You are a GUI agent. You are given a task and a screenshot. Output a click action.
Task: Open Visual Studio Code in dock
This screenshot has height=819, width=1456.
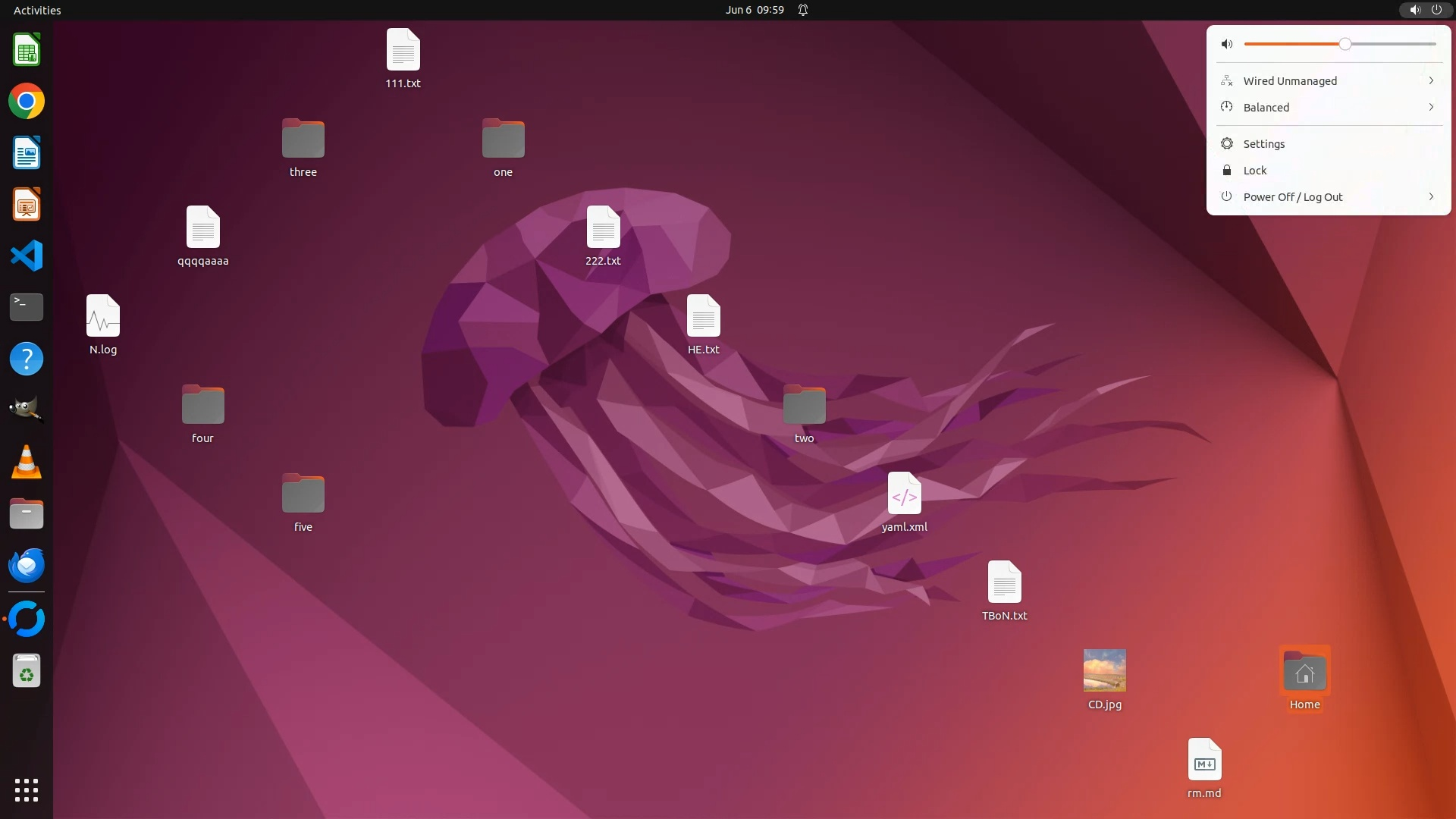pyautogui.click(x=27, y=256)
